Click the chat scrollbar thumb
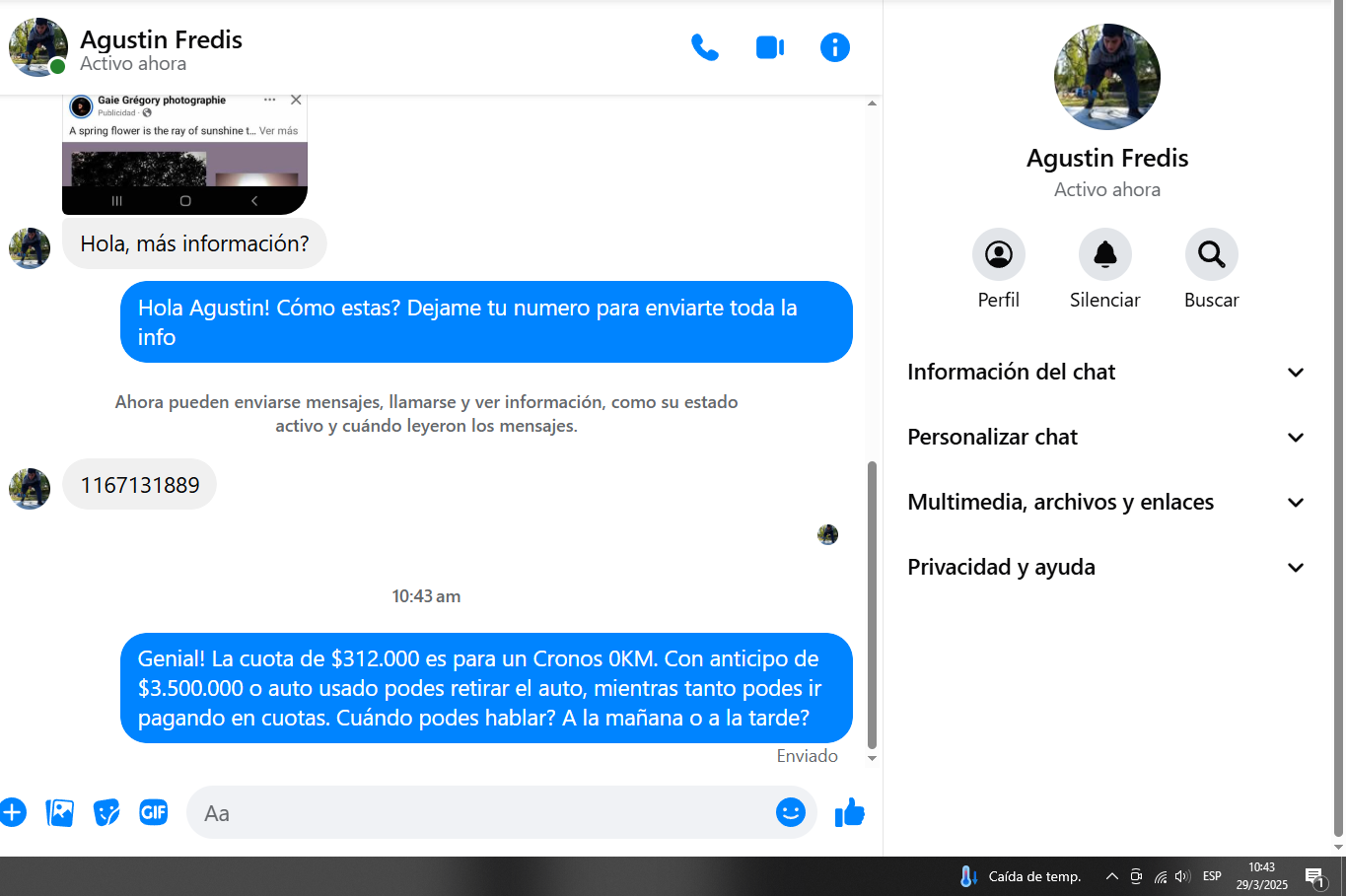Image resolution: width=1346 pixels, height=896 pixels. point(872,605)
